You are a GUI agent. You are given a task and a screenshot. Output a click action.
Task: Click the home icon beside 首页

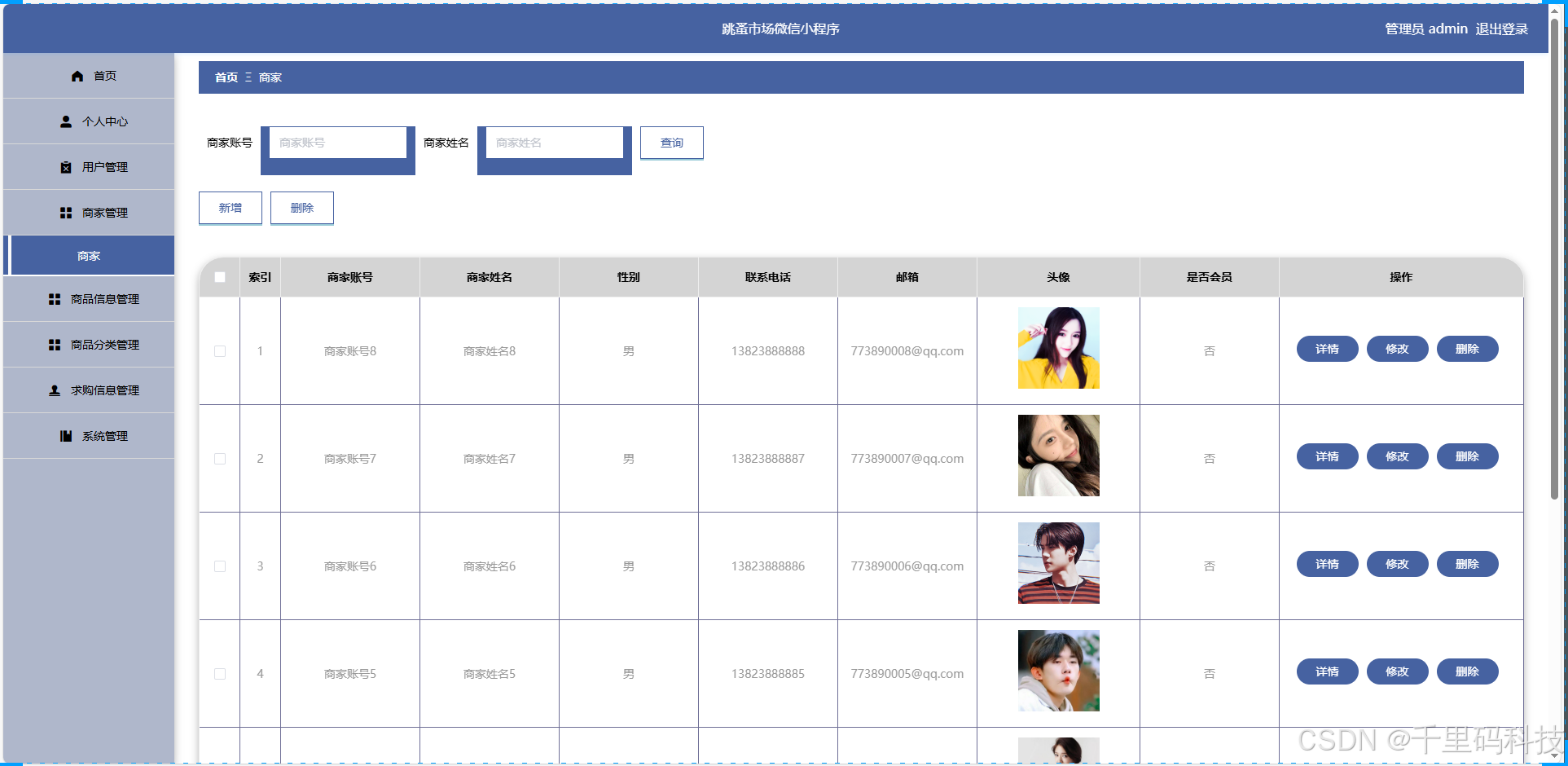[77, 76]
